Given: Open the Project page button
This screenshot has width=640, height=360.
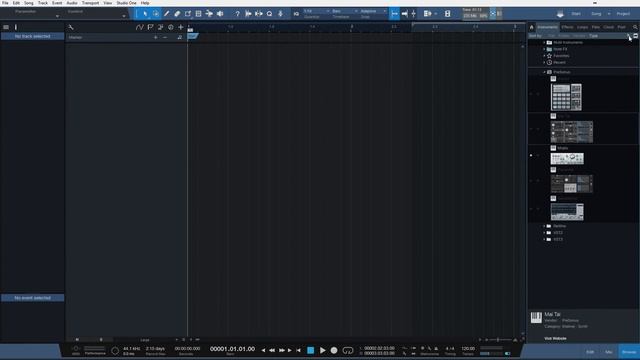Looking at the screenshot, I should (x=623, y=14).
